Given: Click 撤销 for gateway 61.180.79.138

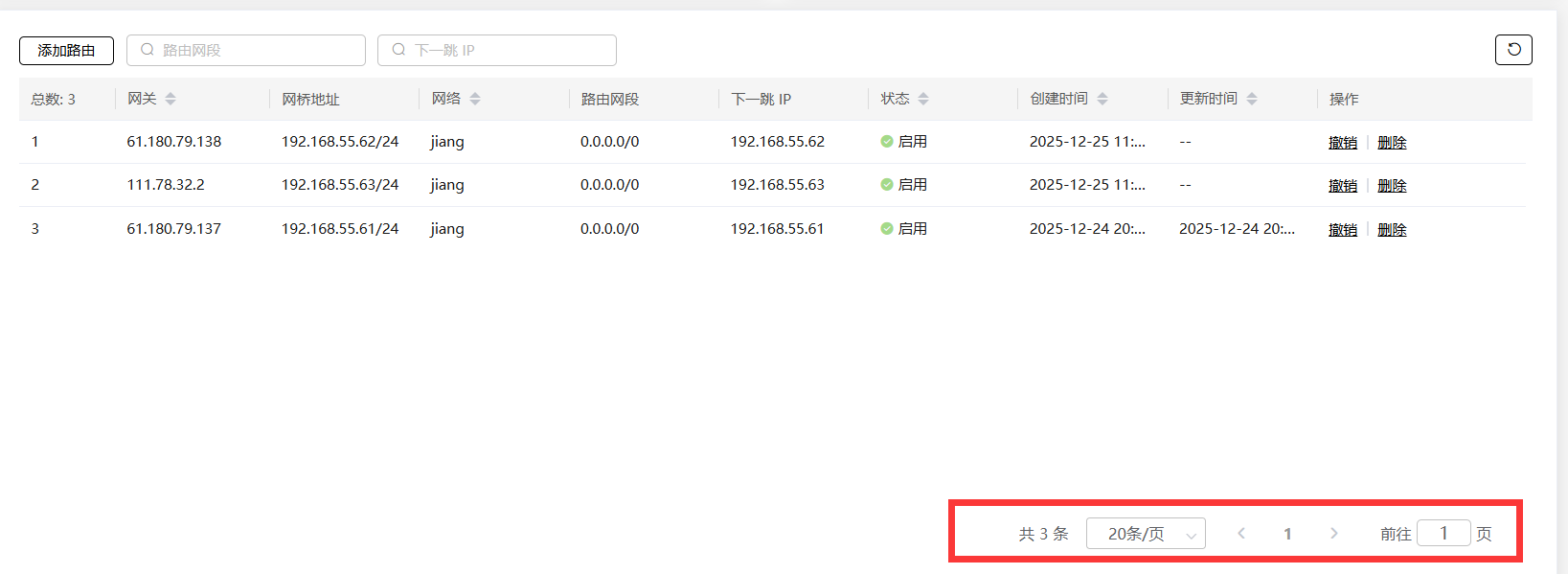Looking at the screenshot, I should point(1342,143).
